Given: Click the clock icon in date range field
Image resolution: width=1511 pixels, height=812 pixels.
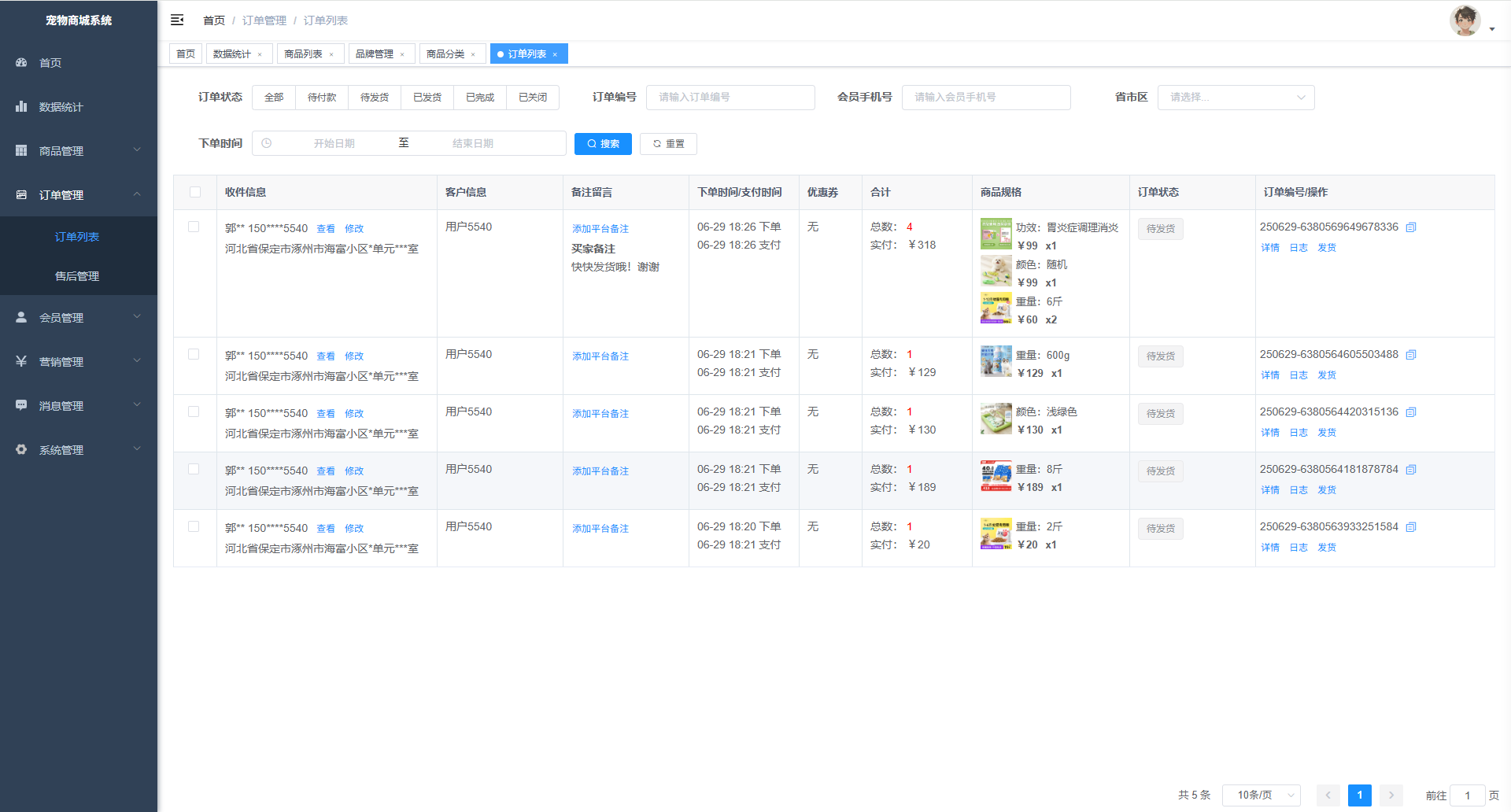Looking at the screenshot, I should pyautogui.click(x=267, y=143).
